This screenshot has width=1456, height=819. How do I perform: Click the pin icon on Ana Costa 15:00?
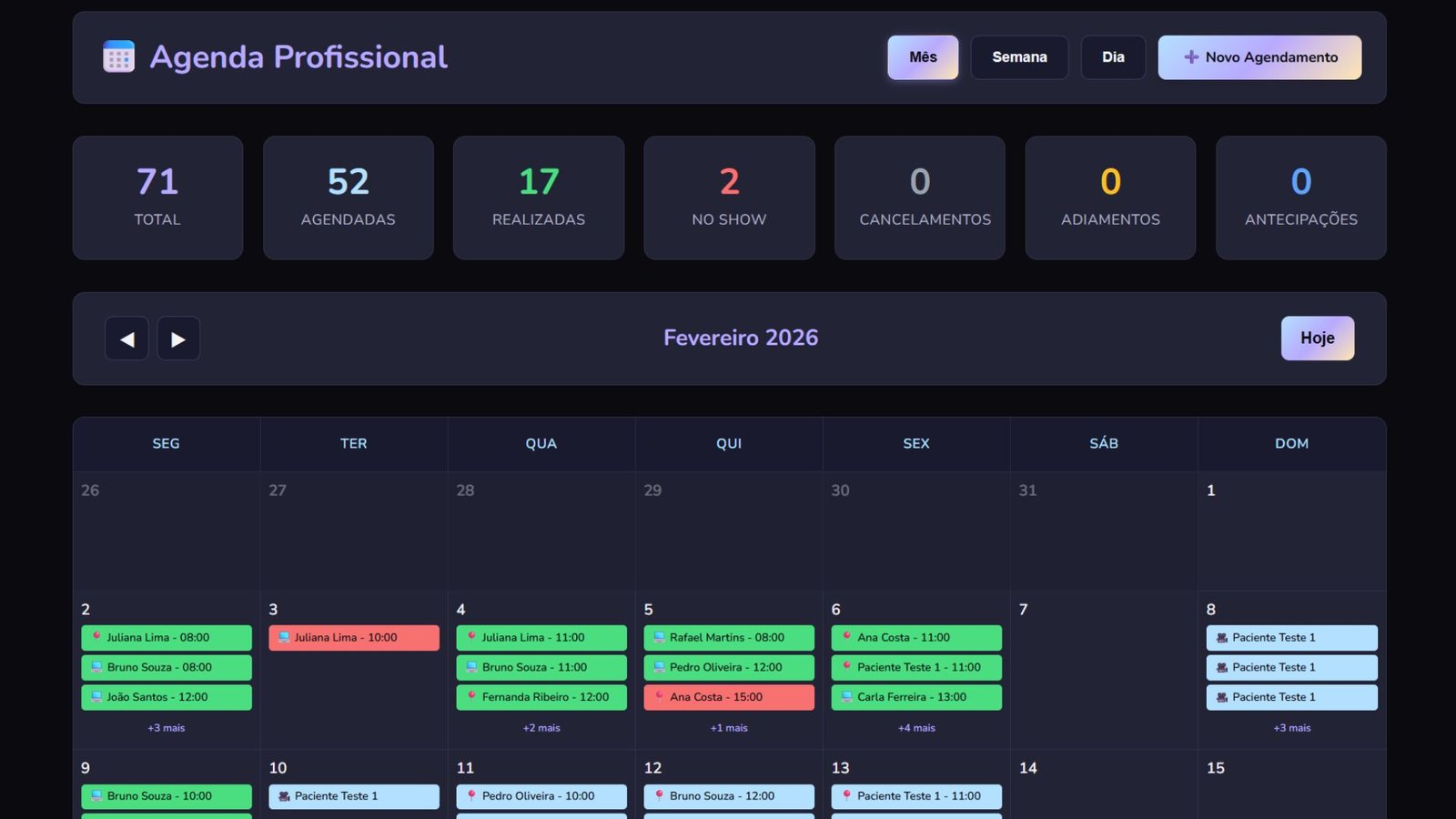[x=660, y=697]
